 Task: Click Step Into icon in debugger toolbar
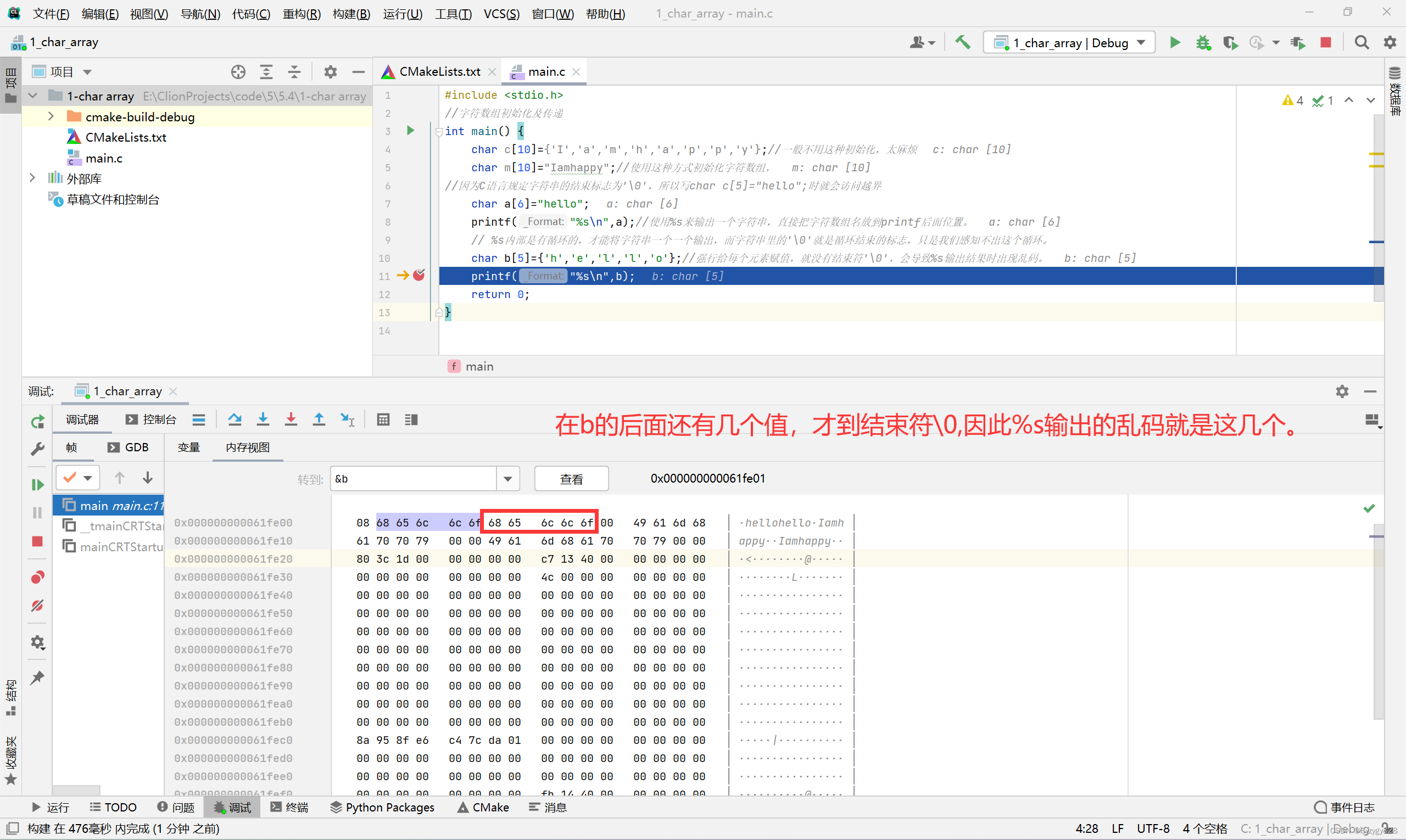263,419
